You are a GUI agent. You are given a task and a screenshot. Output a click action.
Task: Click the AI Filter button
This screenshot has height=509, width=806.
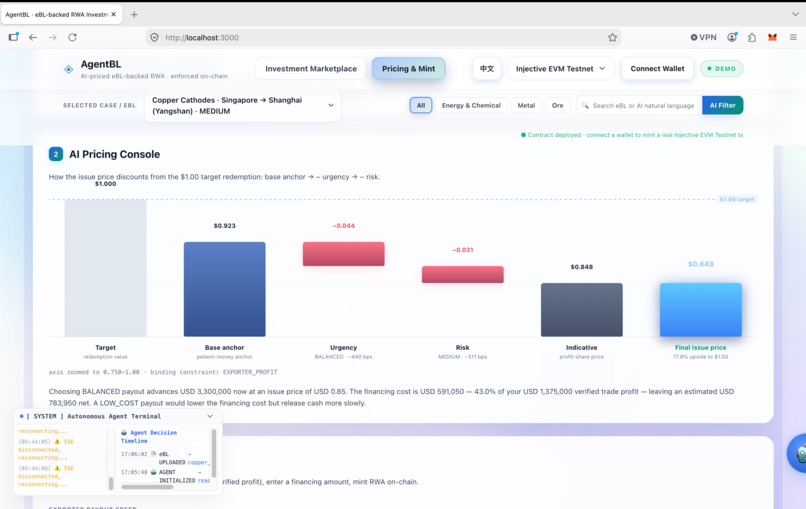click(x=723, y=105)
